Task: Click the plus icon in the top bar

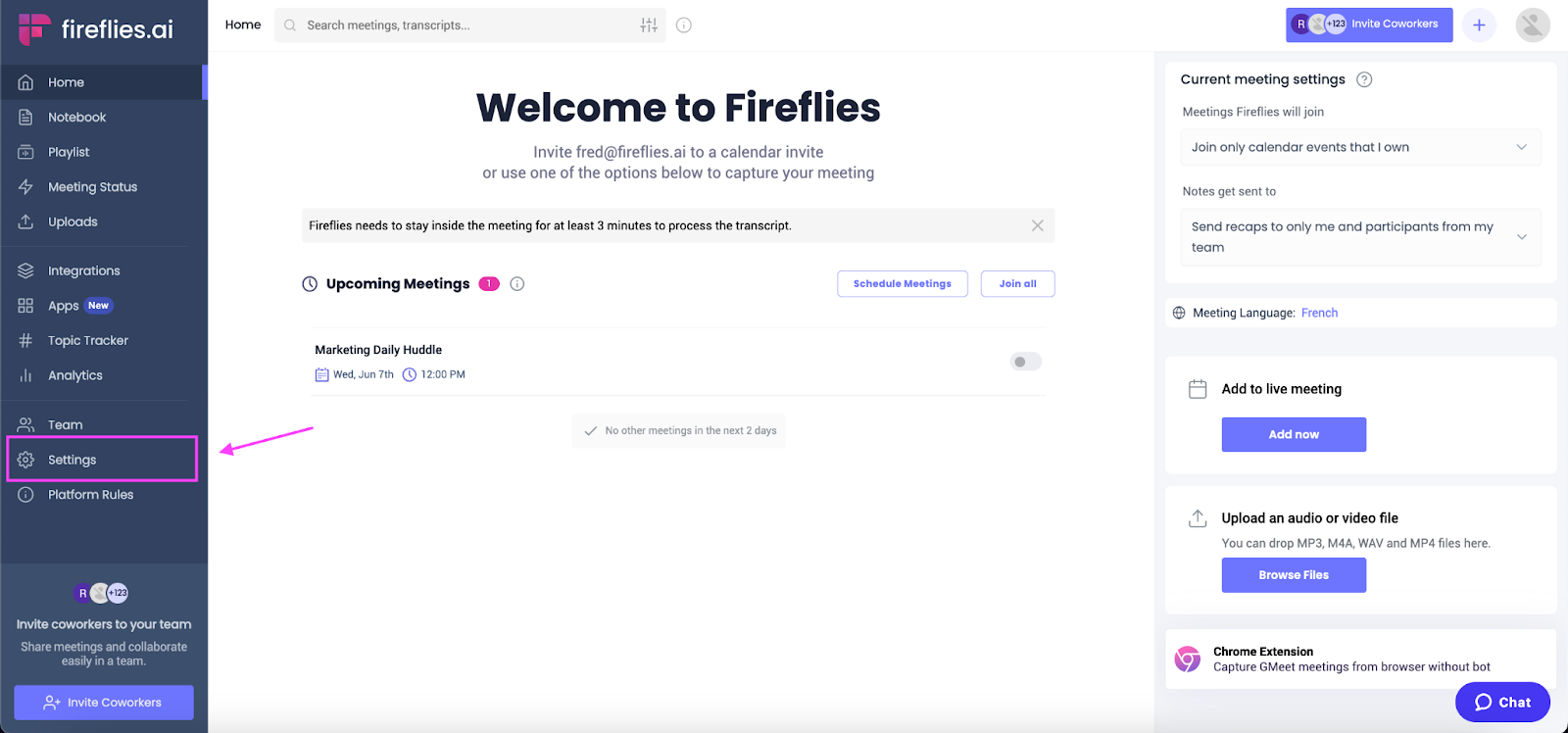Action: click(1480, 24)
